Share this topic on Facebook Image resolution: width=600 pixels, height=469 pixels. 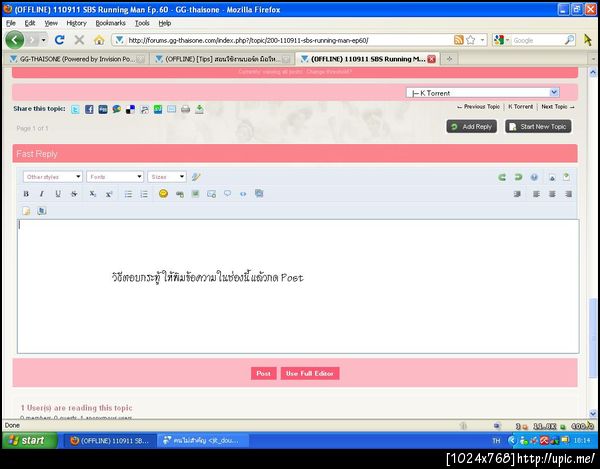(89, 109)
